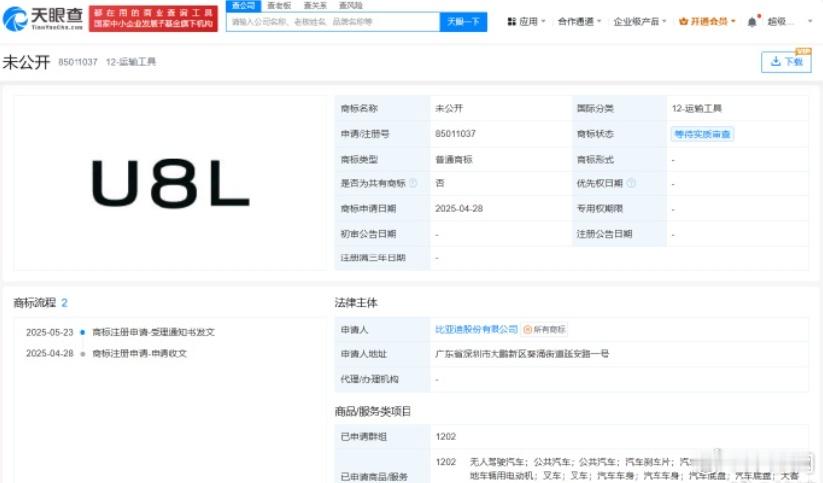Click the registration number 85011037 in table
The width and height of the screenshot is (823, 483).
click(455, 134)
